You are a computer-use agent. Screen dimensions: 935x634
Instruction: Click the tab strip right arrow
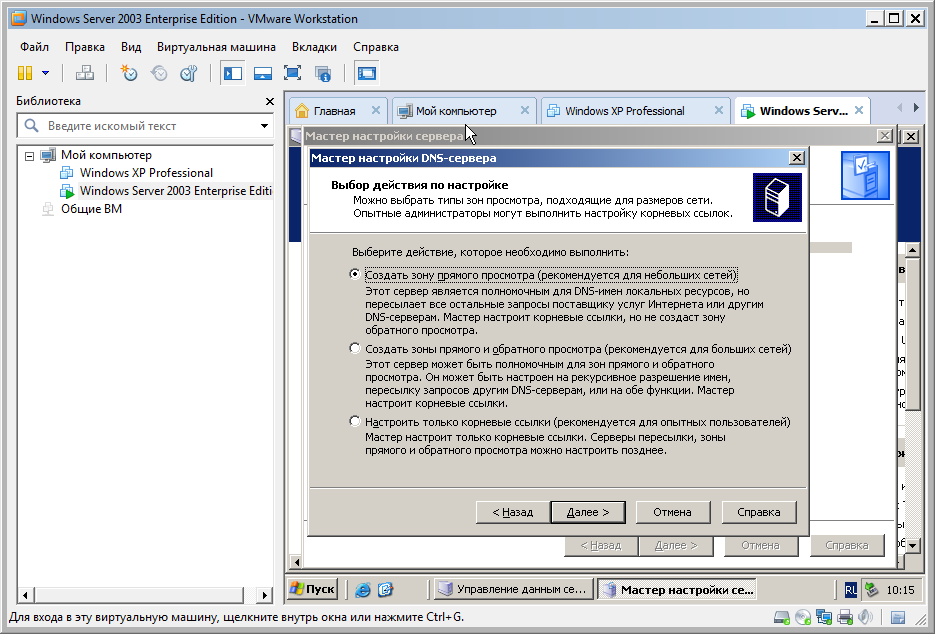[917, 108]
